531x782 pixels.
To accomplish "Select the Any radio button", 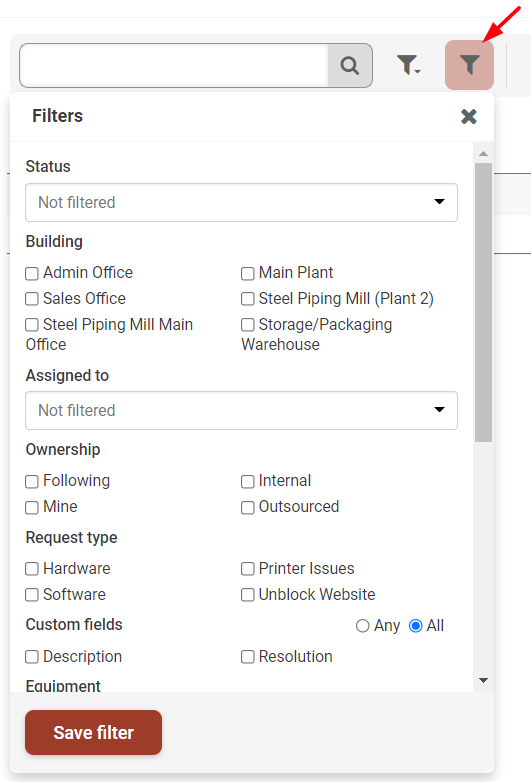I will (x=362, y=626).
